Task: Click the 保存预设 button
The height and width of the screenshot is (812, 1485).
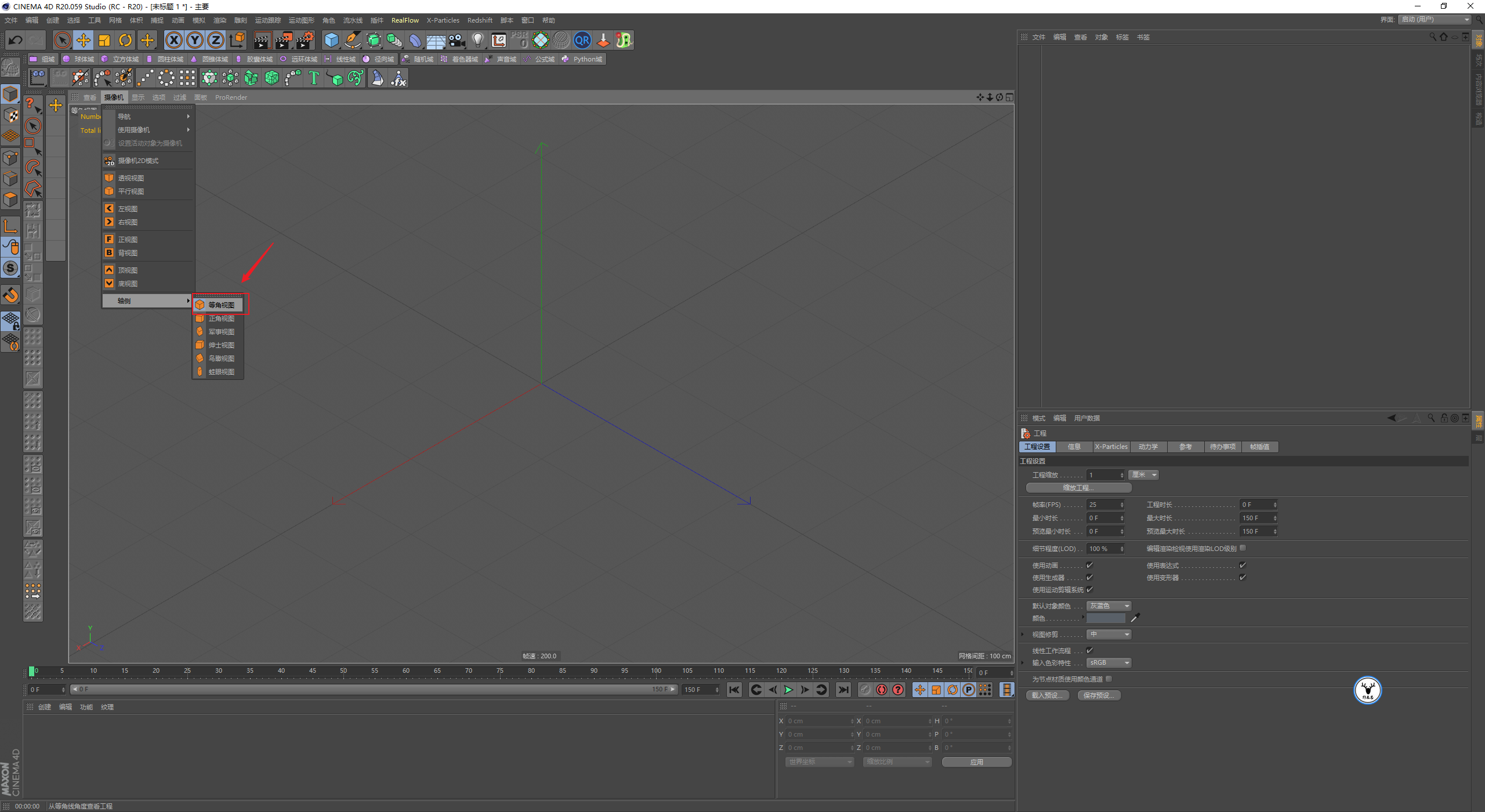Action: tap(1099, 695)
